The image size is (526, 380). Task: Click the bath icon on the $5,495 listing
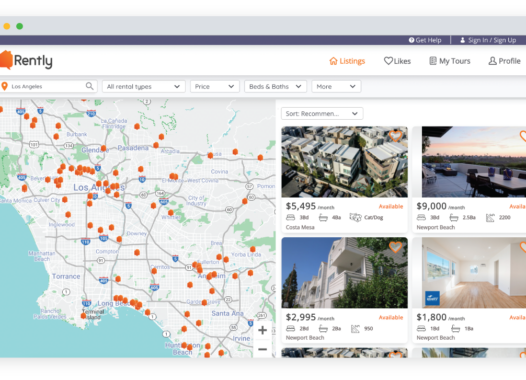(323, 218)
